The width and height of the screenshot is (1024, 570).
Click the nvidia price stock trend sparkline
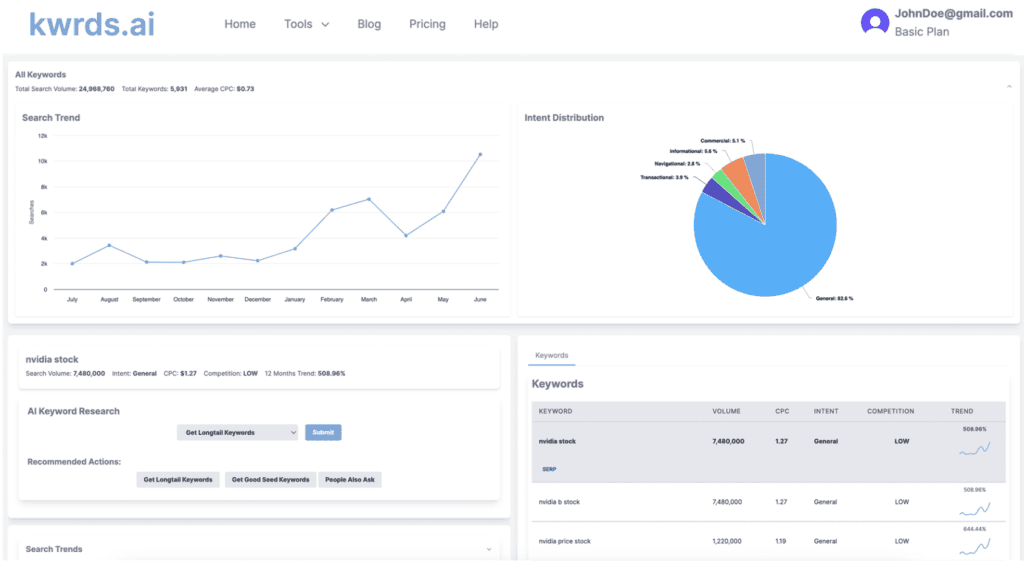tap(974, 547)
